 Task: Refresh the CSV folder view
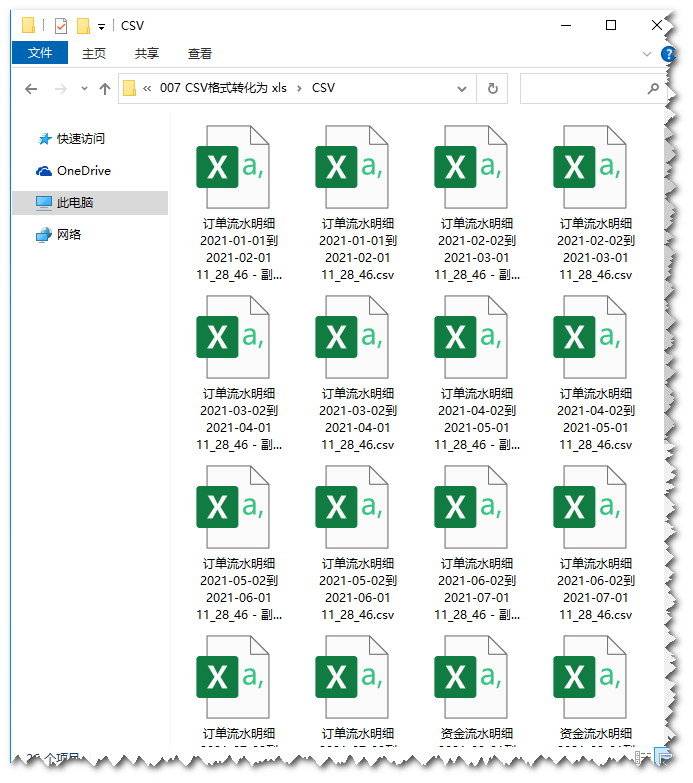(492, 88)
